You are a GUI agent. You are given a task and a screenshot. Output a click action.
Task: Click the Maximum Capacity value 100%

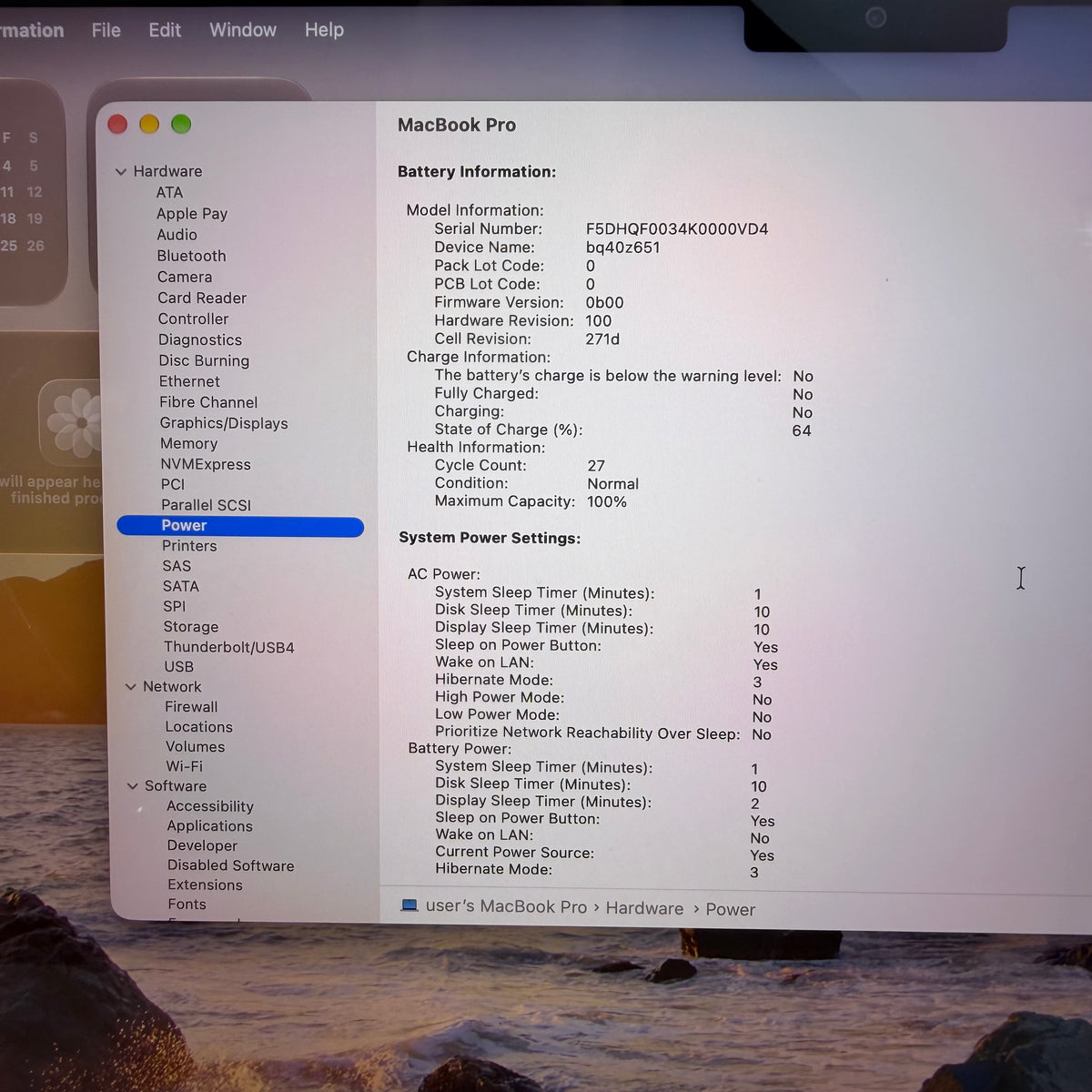607,501
